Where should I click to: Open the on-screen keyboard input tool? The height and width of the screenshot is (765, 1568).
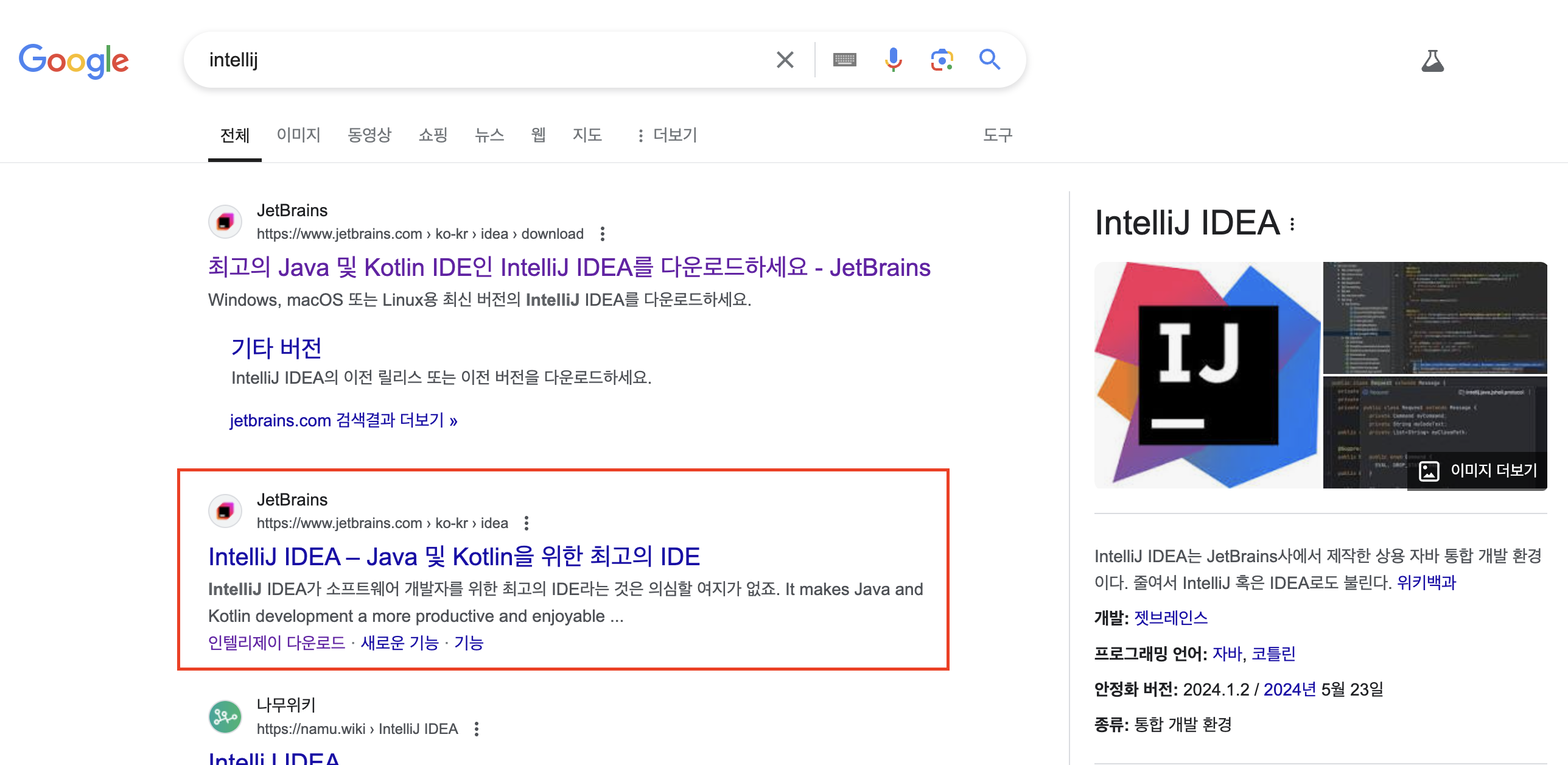click(x=844, y=60)
